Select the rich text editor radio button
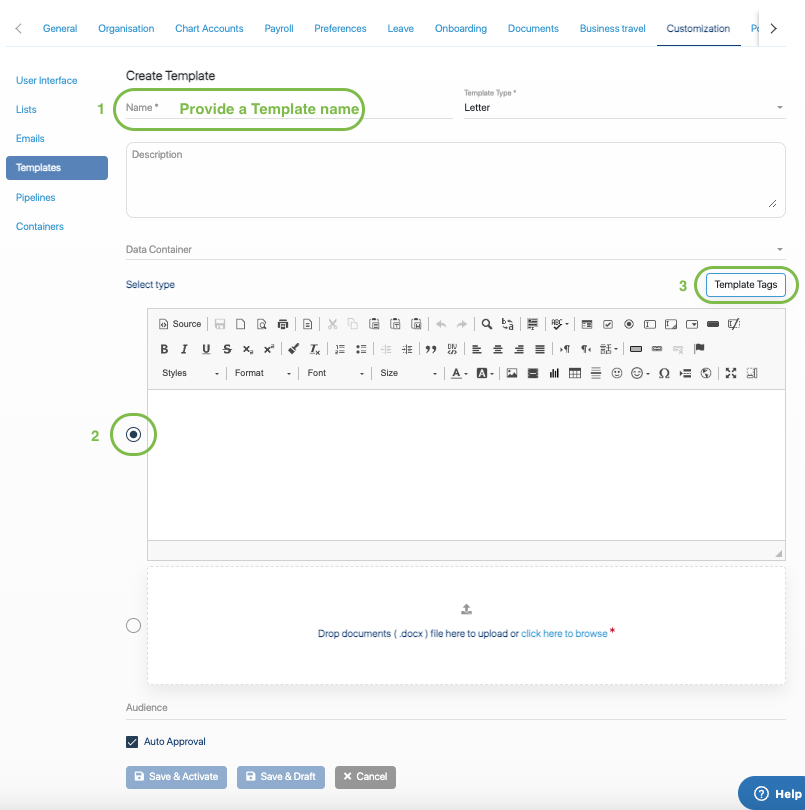This screenshot has height=810, width=805. (x=134, y=435)
